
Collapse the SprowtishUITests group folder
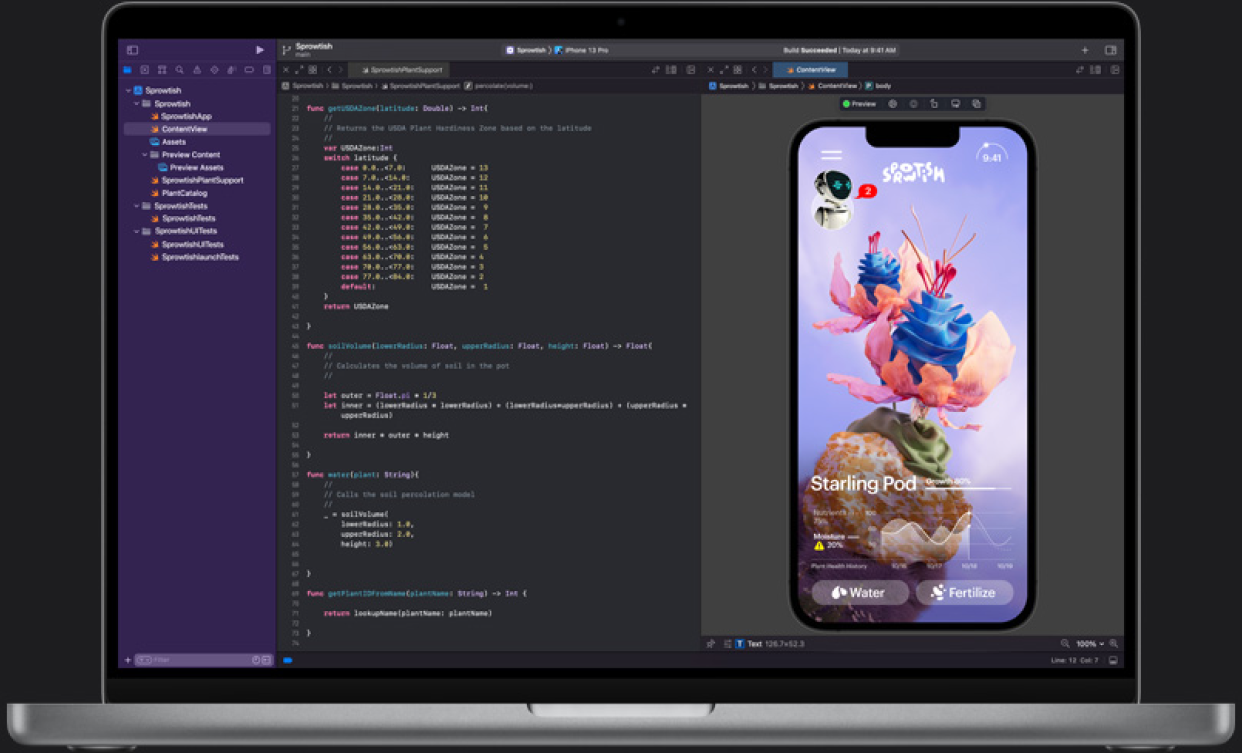(136, 231)
